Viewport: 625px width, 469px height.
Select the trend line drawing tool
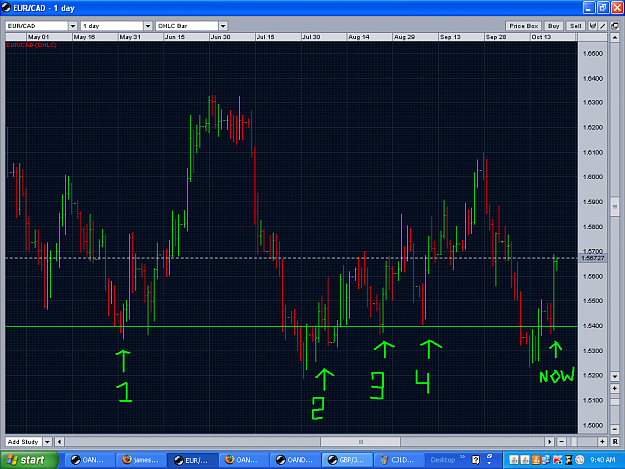(x=603, y=26)
